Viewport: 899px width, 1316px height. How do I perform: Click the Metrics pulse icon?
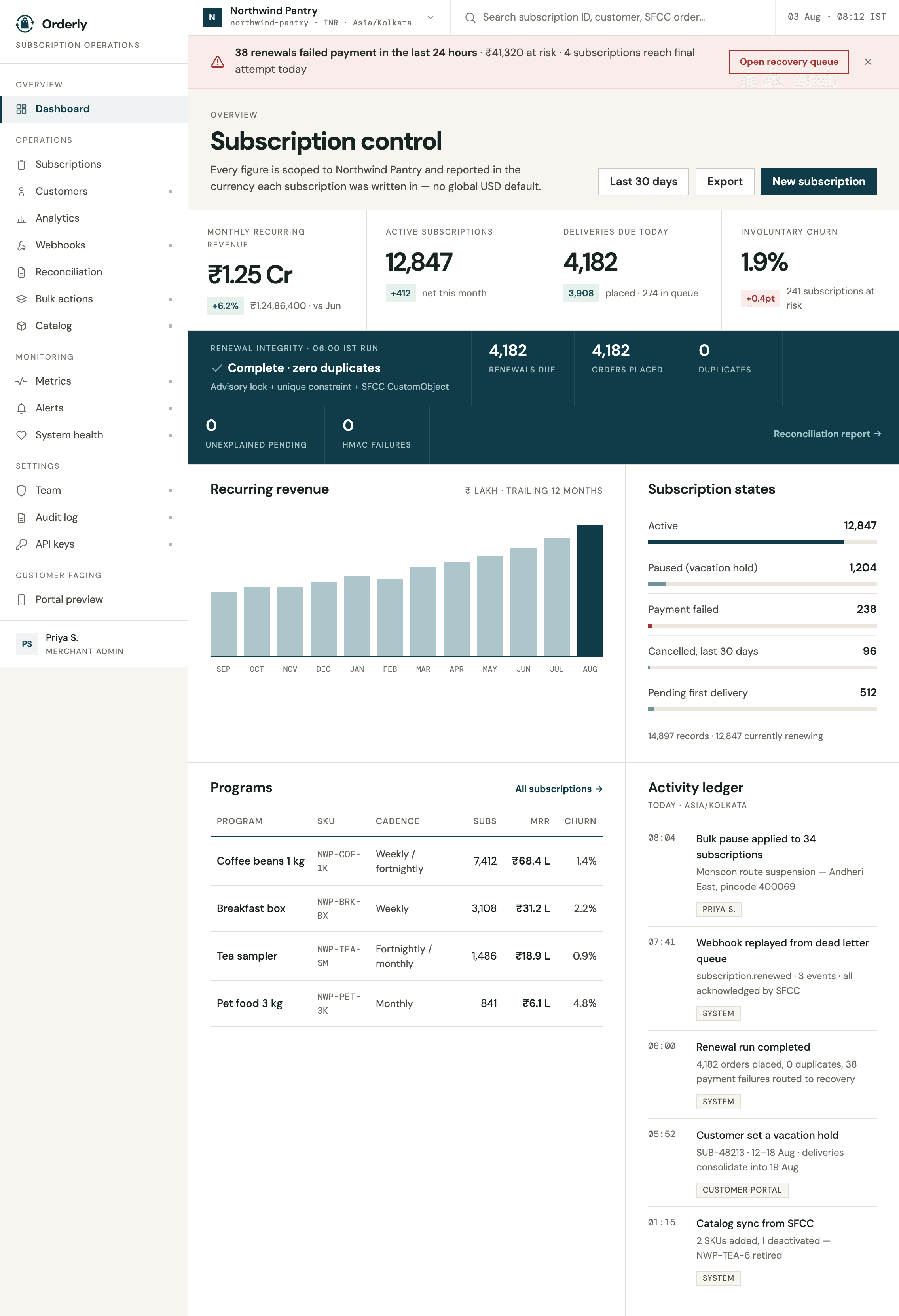[21, 382]
